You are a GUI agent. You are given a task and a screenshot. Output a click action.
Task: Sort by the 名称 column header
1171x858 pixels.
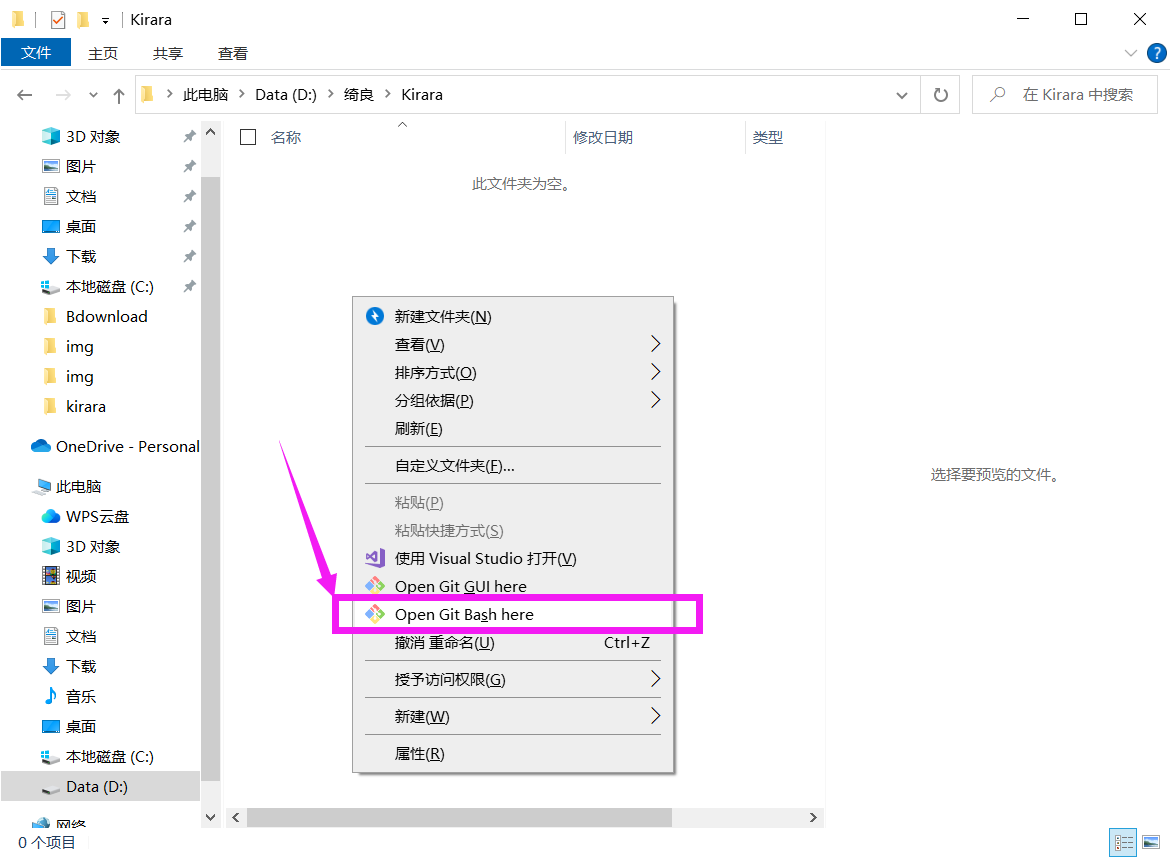[286, 137]
